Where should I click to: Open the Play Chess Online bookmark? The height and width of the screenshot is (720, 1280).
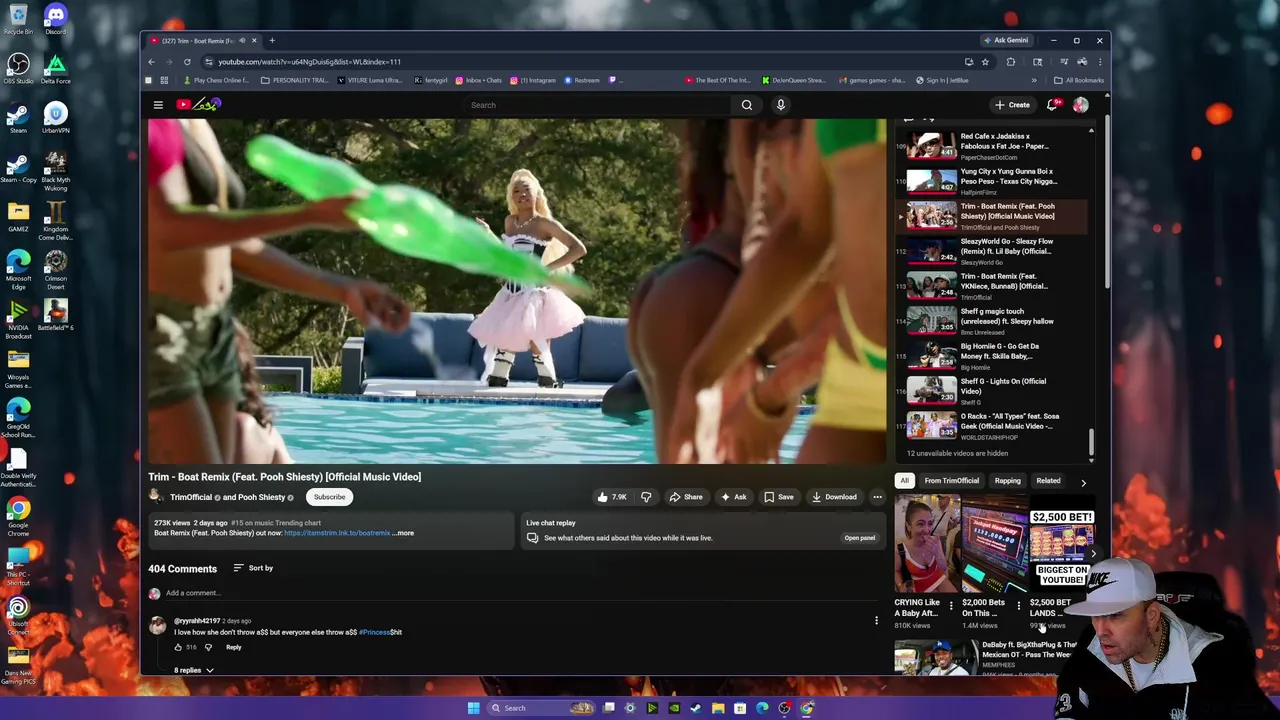point(215,80)
